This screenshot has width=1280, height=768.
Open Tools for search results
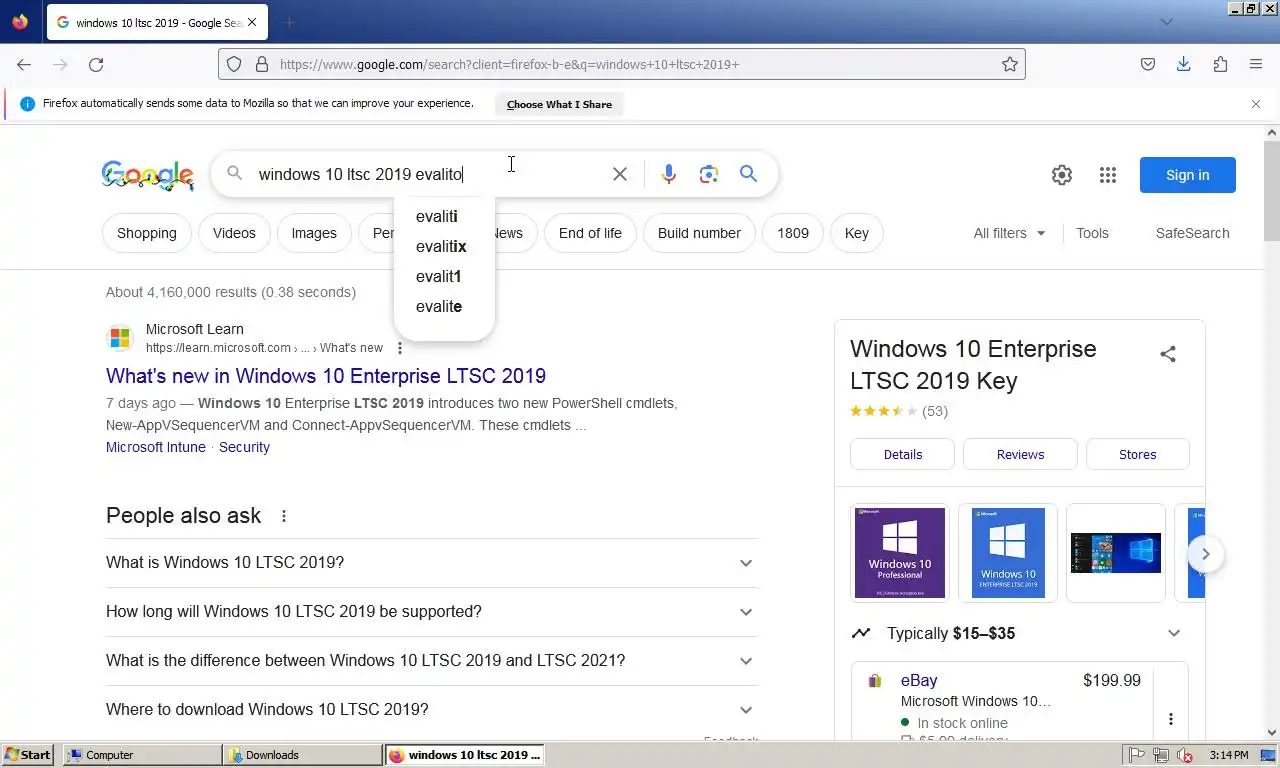1092,233
